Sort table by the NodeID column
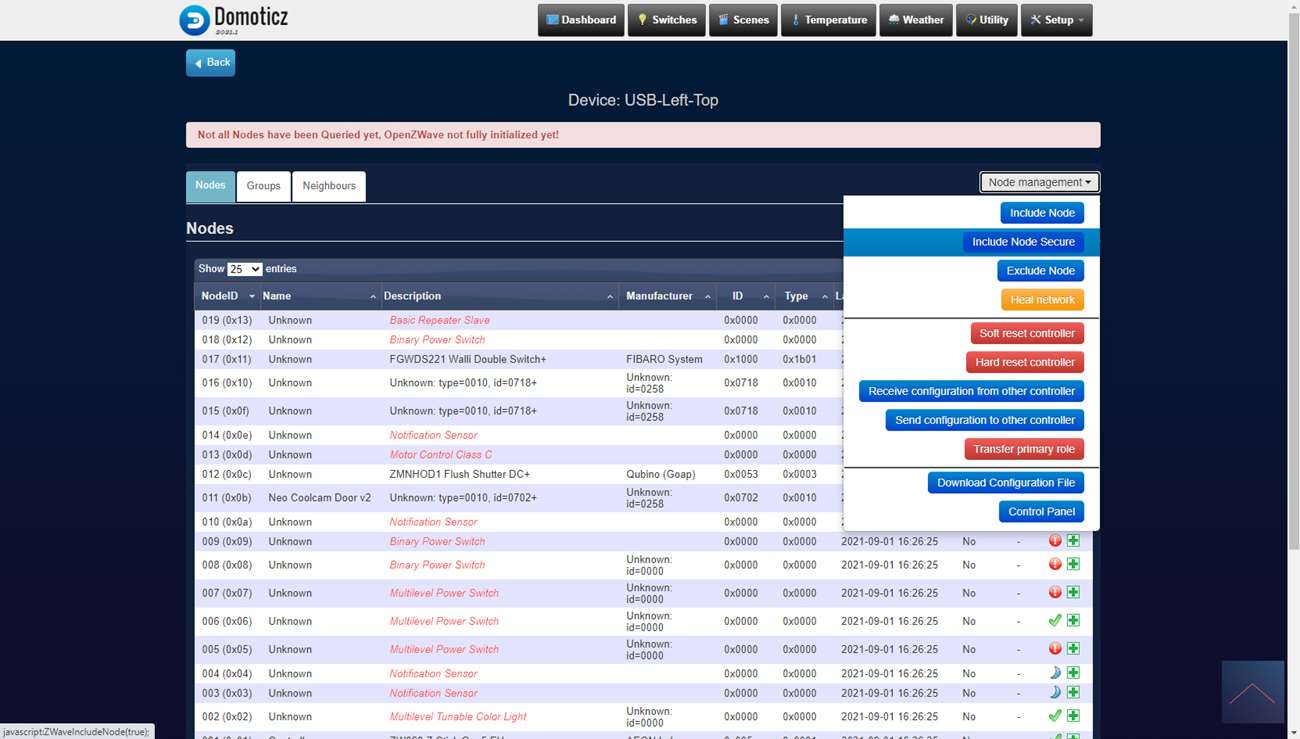1300x739 pixels. click(226, 296)
